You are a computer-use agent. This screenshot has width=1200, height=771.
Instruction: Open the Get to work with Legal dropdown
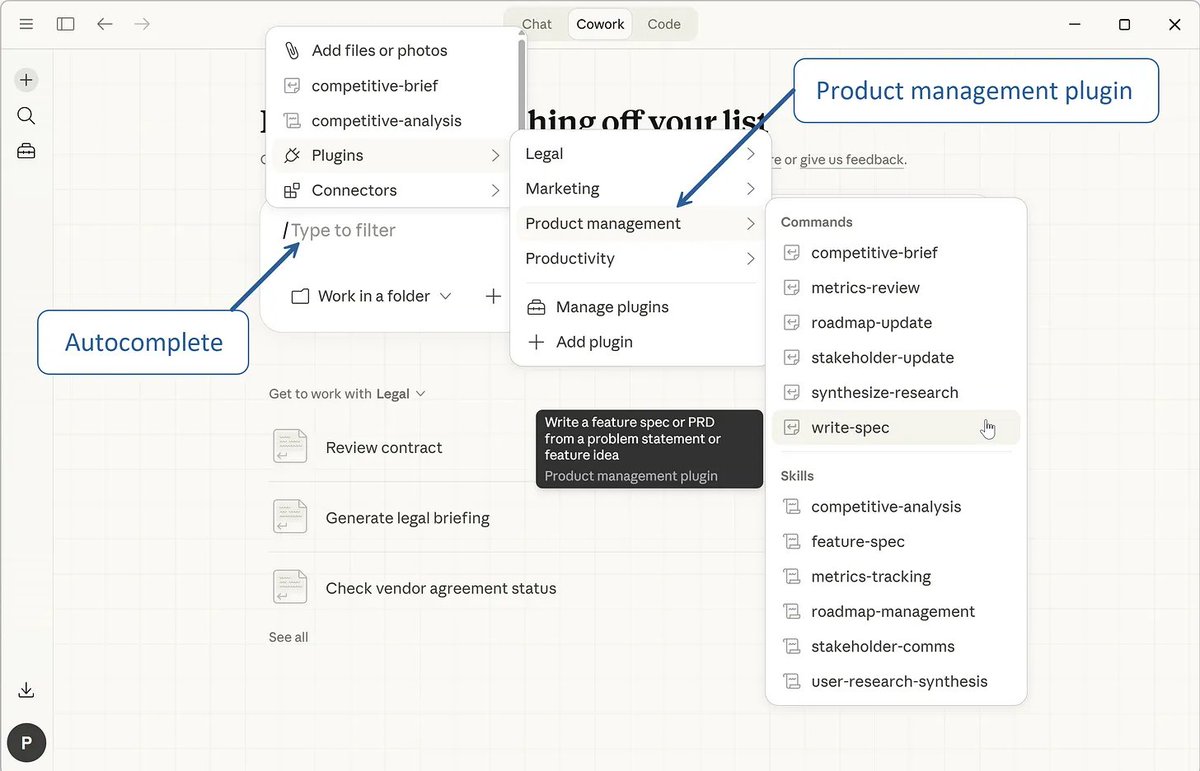[348, 394]
